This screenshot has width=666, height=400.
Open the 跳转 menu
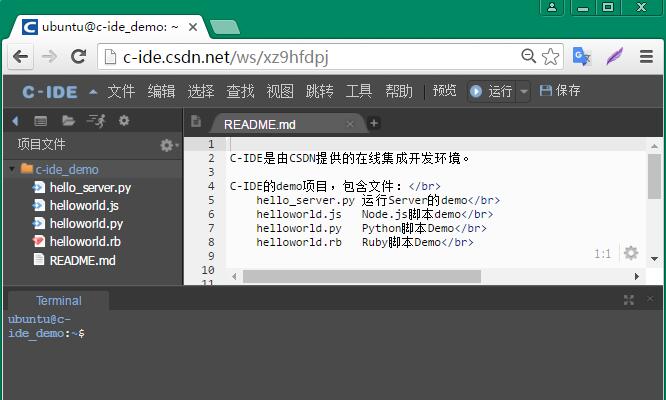point(319,91)
